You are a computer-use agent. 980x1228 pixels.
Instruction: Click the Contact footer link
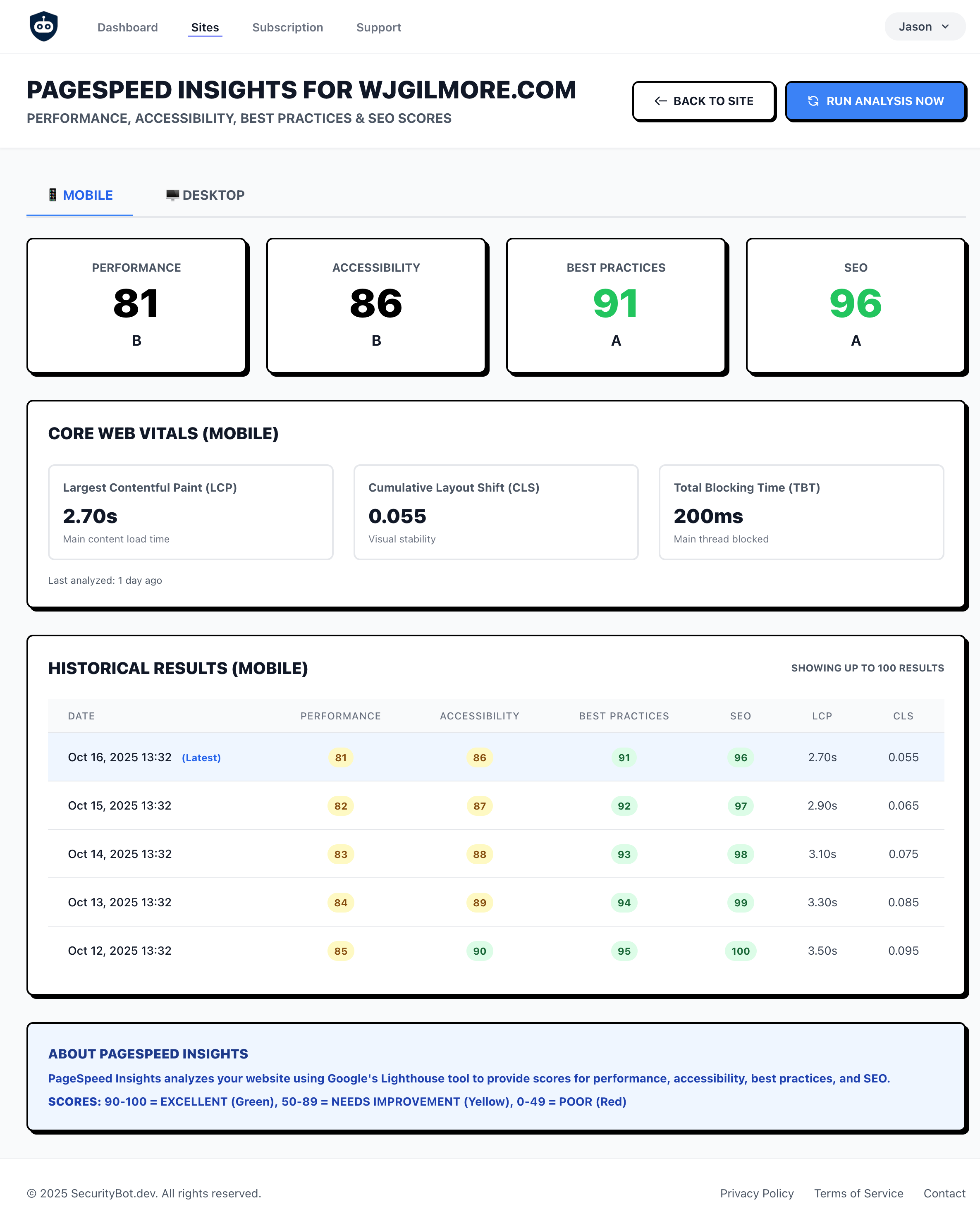coord(944,1193)
